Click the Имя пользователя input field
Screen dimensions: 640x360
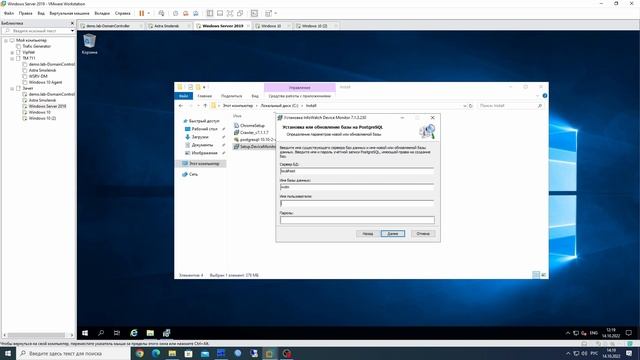coord(357,203)
